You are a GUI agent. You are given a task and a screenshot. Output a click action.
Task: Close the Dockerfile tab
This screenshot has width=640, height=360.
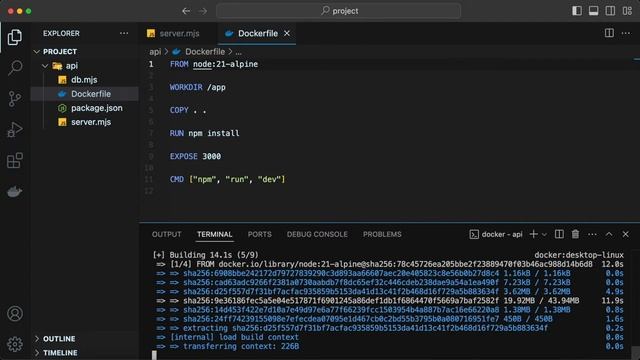[287, 33]
